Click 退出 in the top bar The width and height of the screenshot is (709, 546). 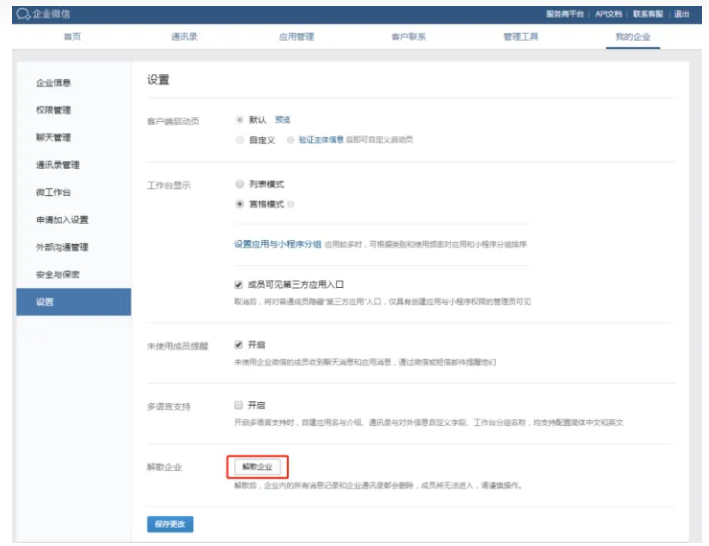[x=681, y=14]
